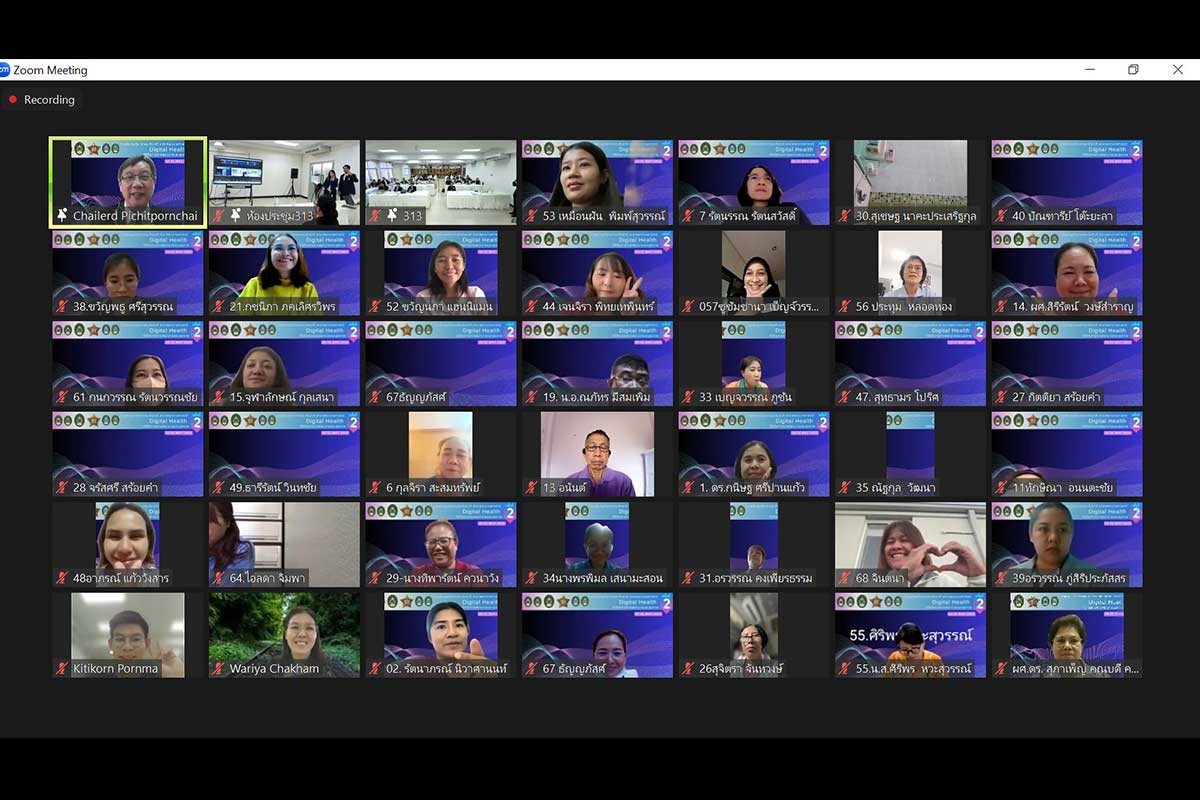Click the pin icon on Chailerd Pichitpornchai's tile

62,216
